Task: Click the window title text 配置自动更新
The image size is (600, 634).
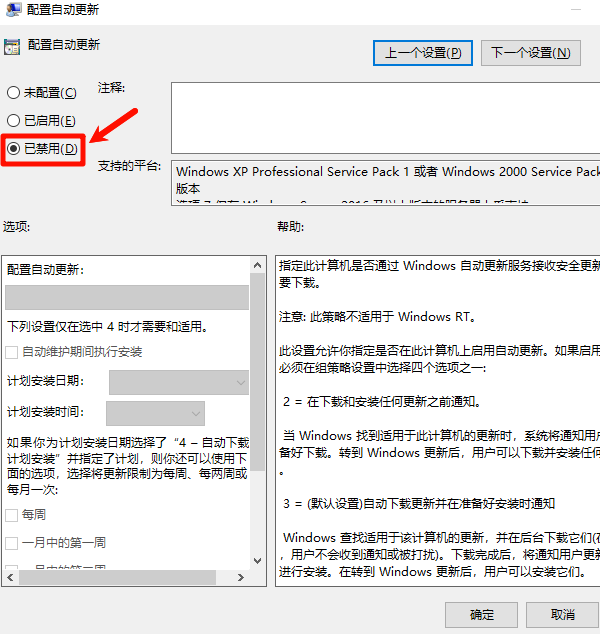Action: [63, 9]
